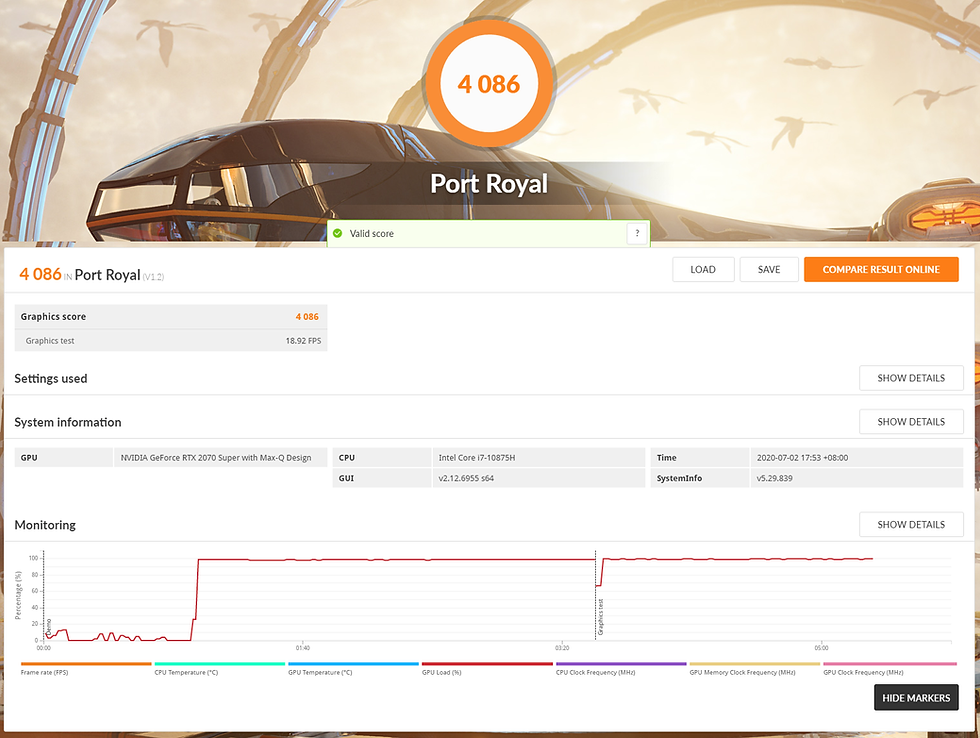The image size is (980, 738).
Task: Click the Graphics test marker on chart
Action: click(x=601, y=617)
